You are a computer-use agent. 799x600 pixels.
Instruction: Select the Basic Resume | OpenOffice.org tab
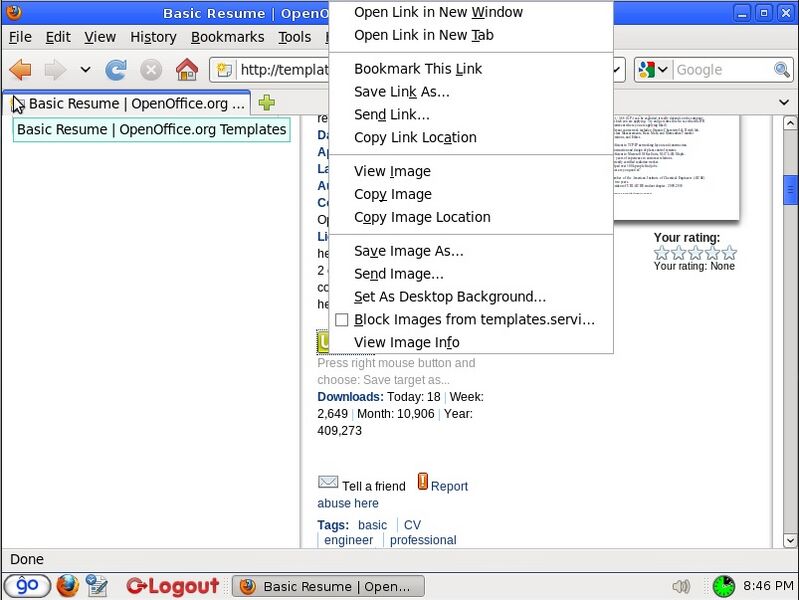[127, 103]
